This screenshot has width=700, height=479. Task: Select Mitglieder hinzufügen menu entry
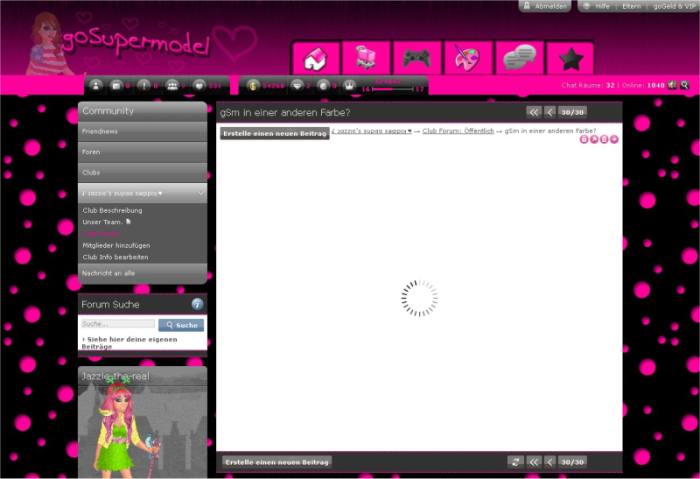tap(116, 246)
